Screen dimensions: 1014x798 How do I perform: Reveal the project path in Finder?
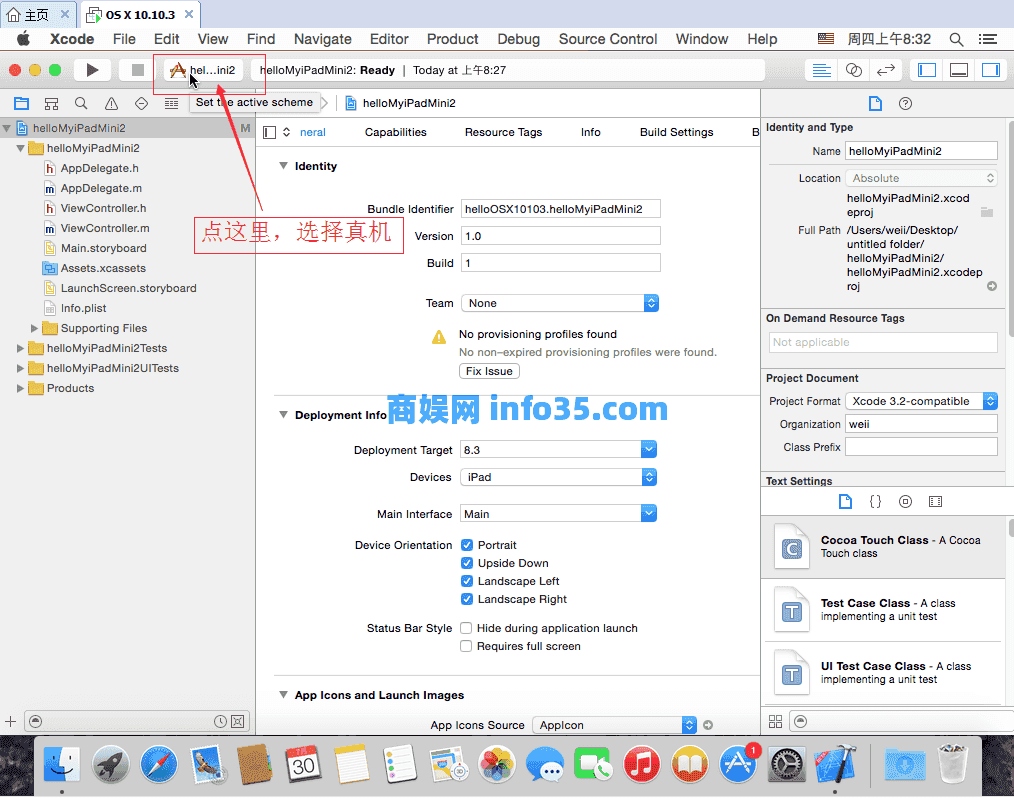(991, 286)
